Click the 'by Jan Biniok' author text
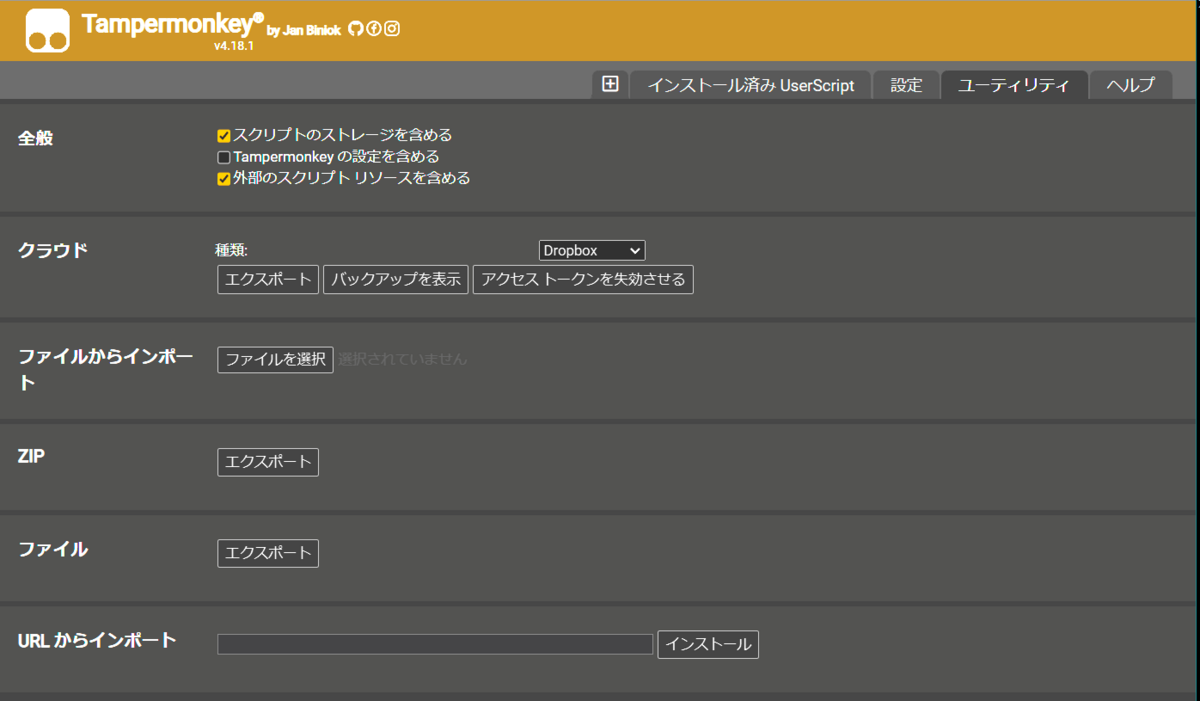The width and height of the screenshot is (1200, 701). (304, 30)
